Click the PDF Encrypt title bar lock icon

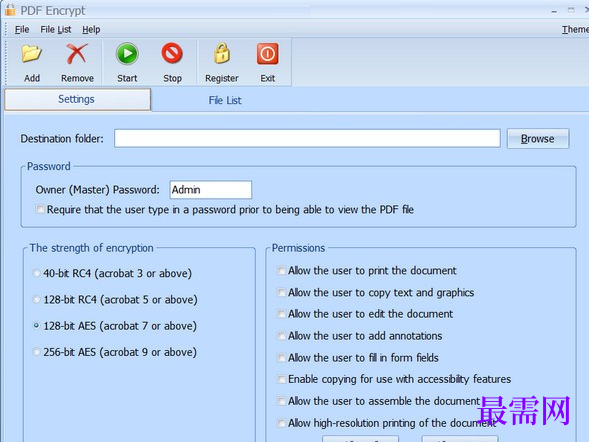click(10, 10)
